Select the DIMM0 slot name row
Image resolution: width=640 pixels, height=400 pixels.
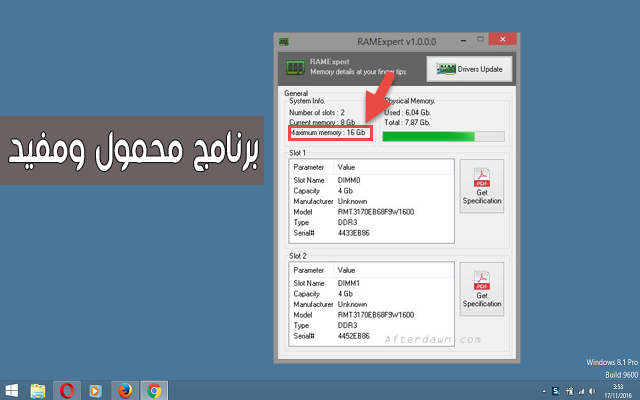[x=371, y=180]
